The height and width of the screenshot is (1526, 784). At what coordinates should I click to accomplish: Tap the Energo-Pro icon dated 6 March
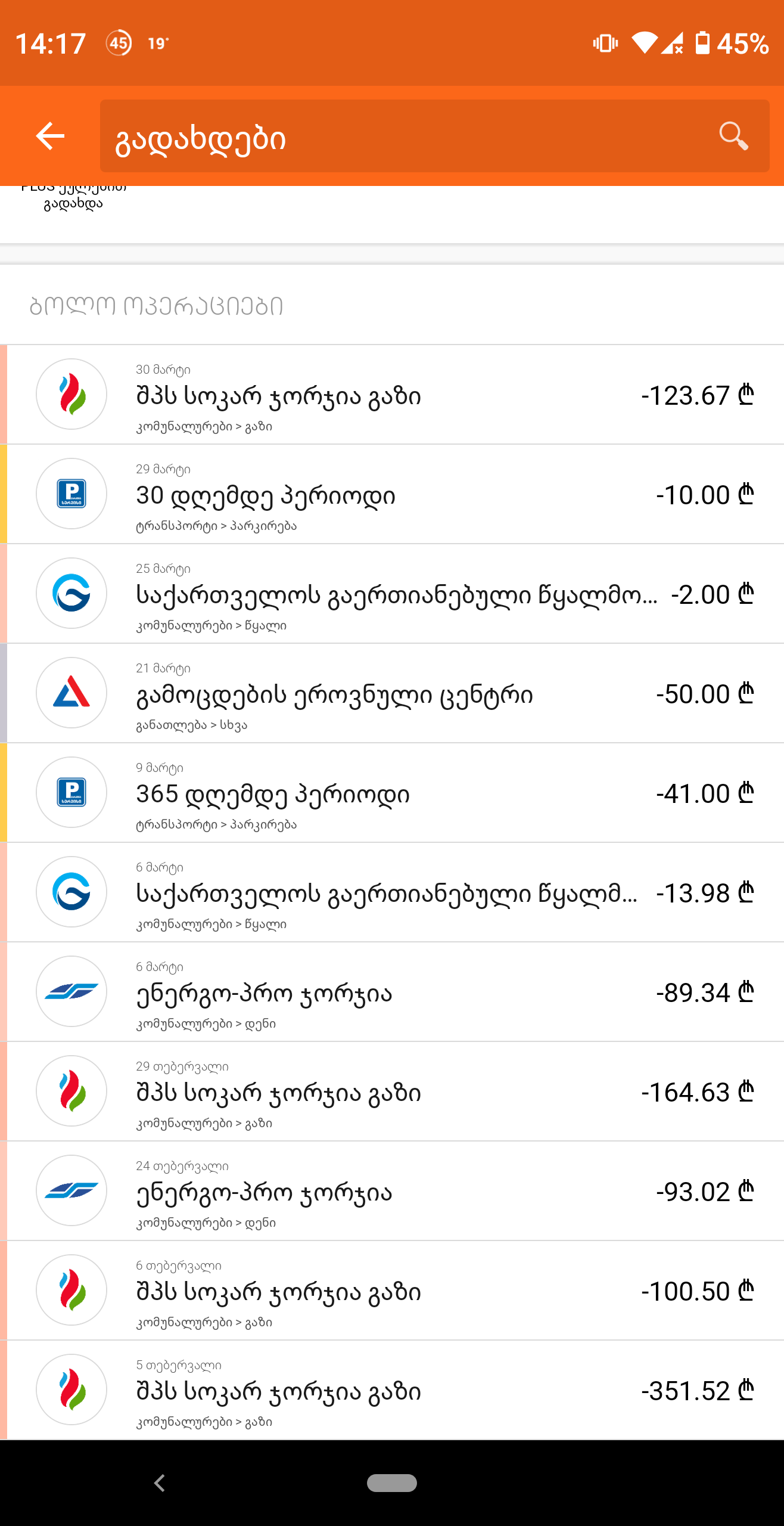[71, 991]
